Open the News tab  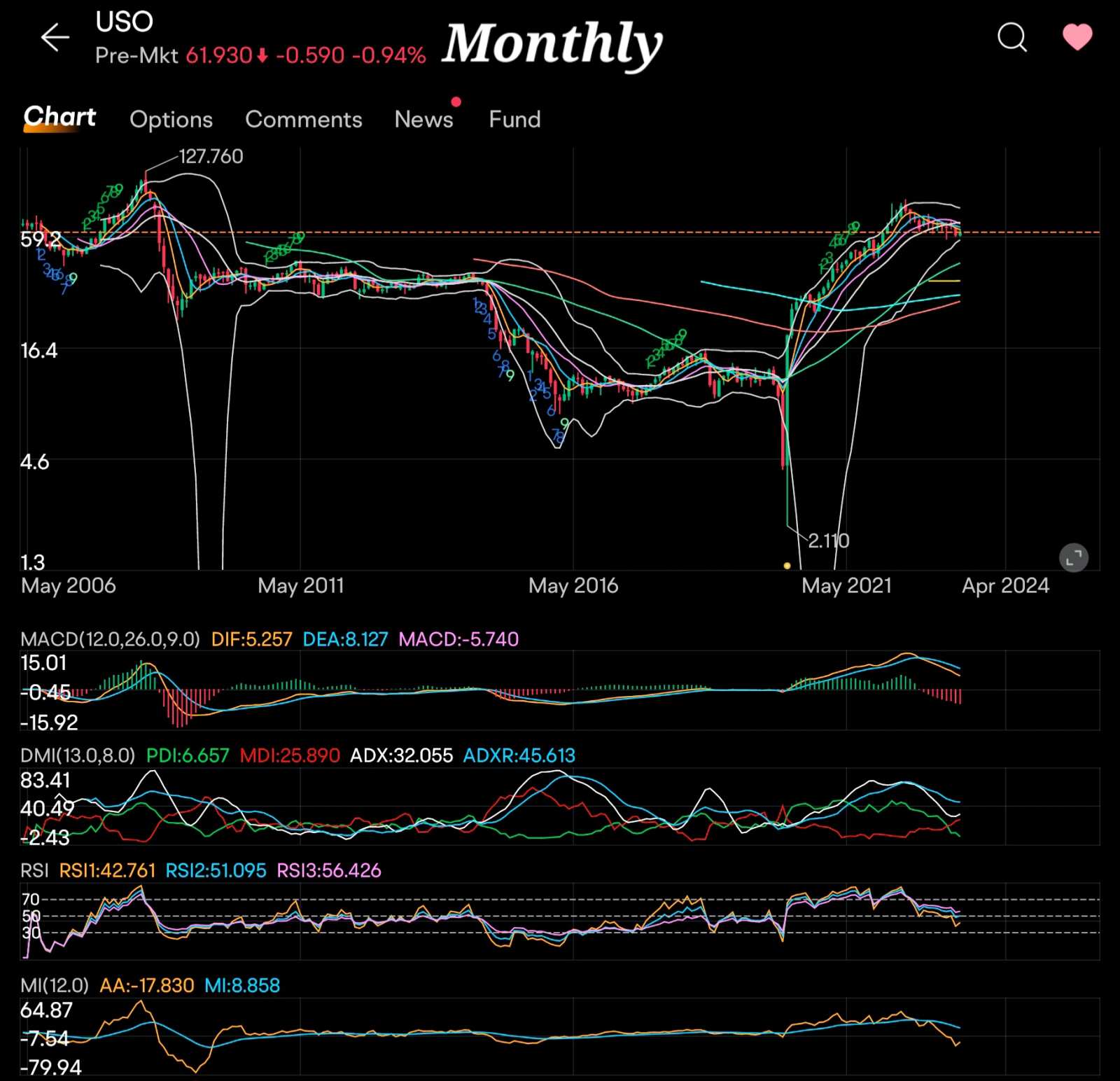tap(423, 120)
